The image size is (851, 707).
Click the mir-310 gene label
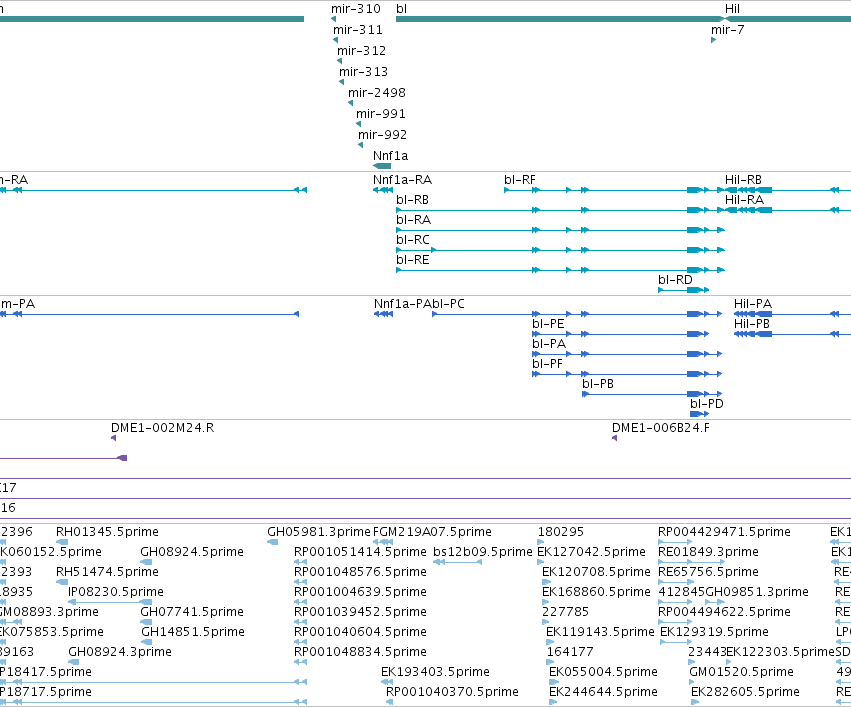pyautogui.click(x=356, y=9)
